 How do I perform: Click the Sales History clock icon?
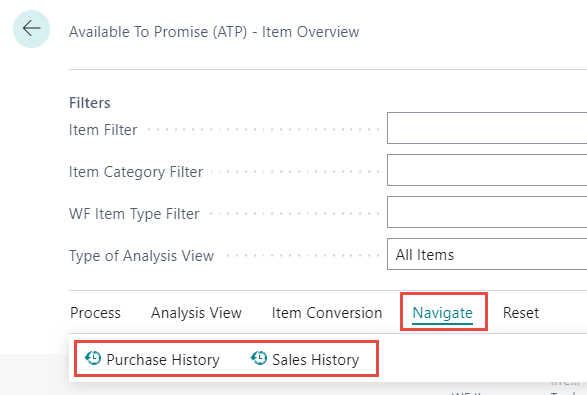click(x=259, y=358)
